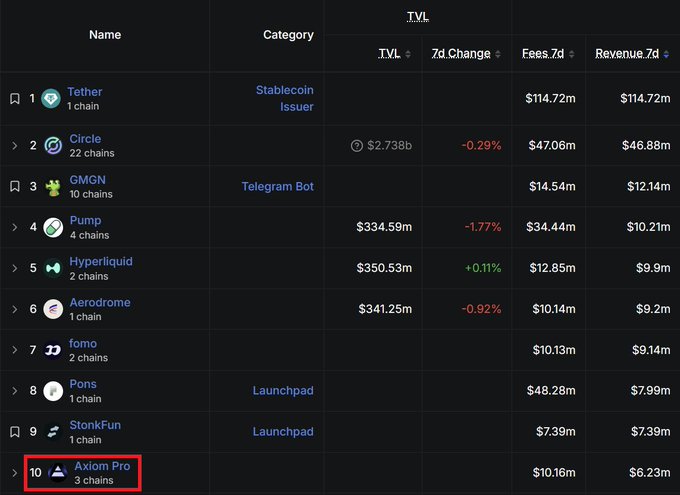Click the Aerodrome logo icon
680x495 pixels.
53,309
